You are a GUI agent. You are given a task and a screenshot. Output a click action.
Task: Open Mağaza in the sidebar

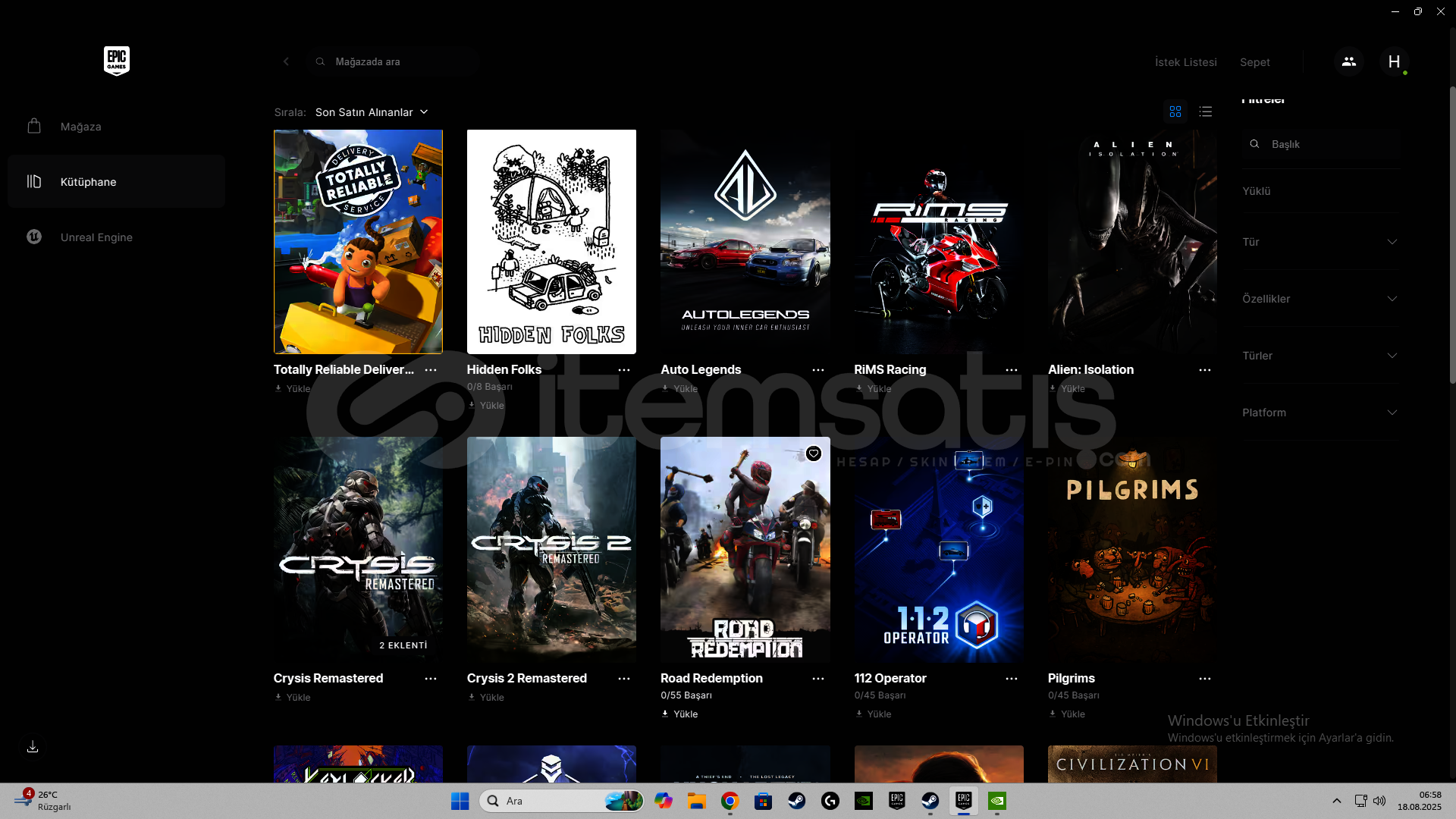tap(117, 127)
